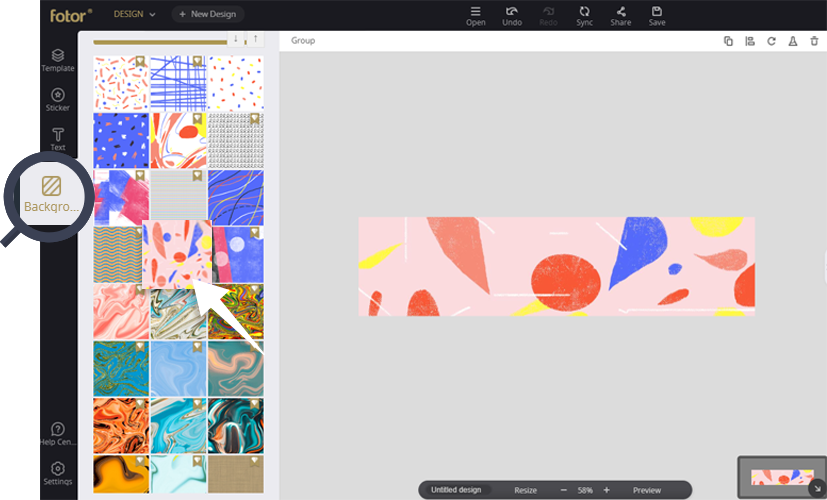The width and height of the screenshot is (827, 500).
Task: Sync the design
Action: 583,15
